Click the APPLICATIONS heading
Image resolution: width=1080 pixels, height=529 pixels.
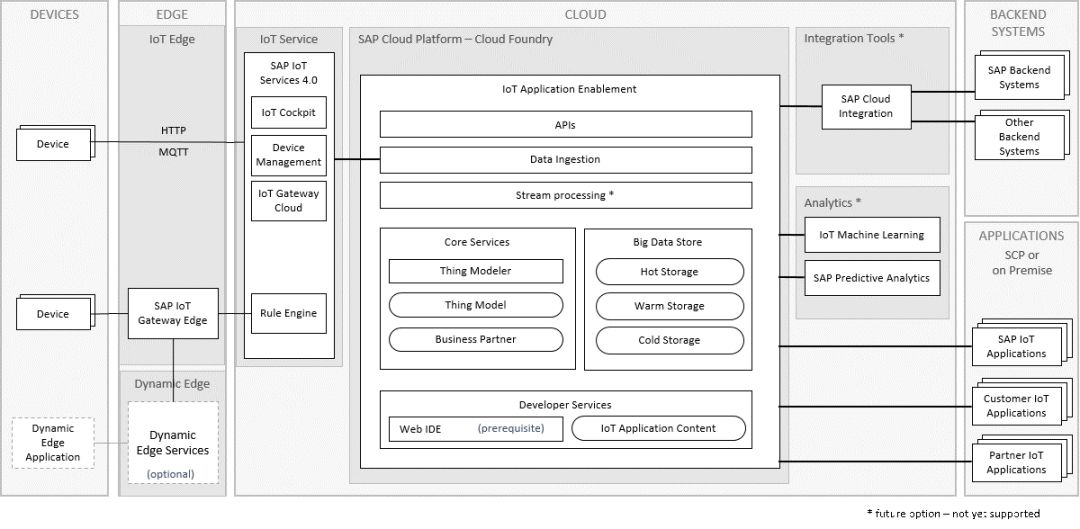pos(1021,236)
